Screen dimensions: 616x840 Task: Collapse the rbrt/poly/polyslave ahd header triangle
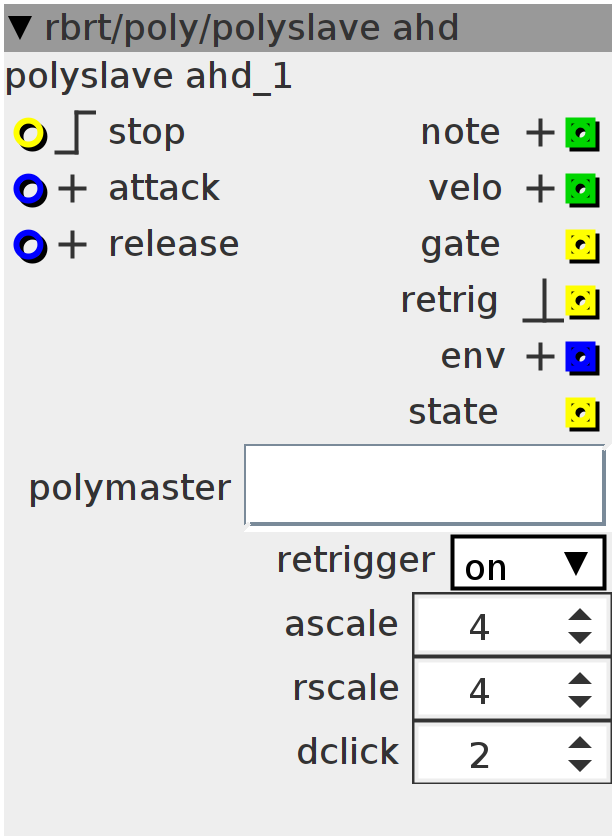pos(21,28)
